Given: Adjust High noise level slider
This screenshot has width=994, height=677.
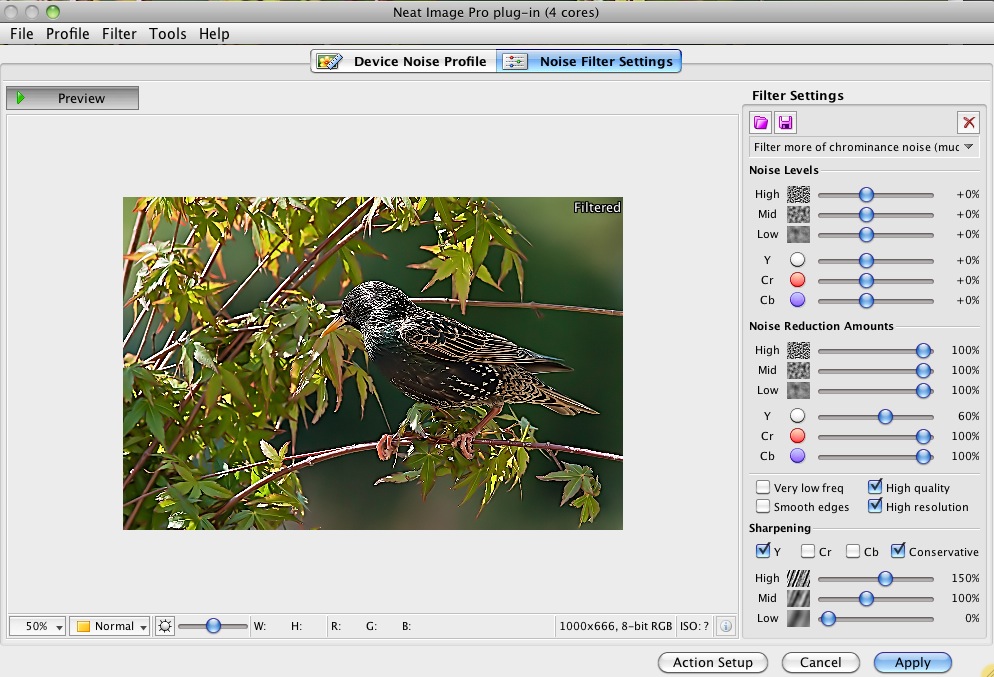Looking at the screenshot, I should [867, 195].
